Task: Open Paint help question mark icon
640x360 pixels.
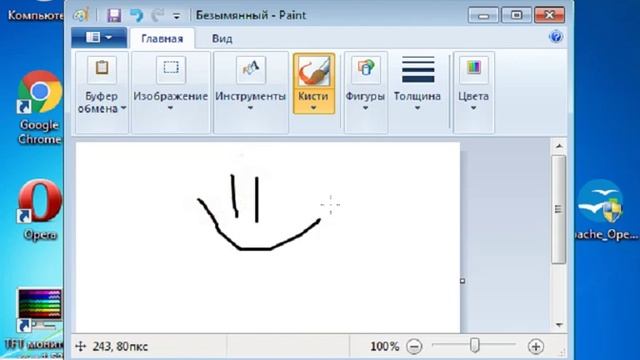Action: coord(556,37)
